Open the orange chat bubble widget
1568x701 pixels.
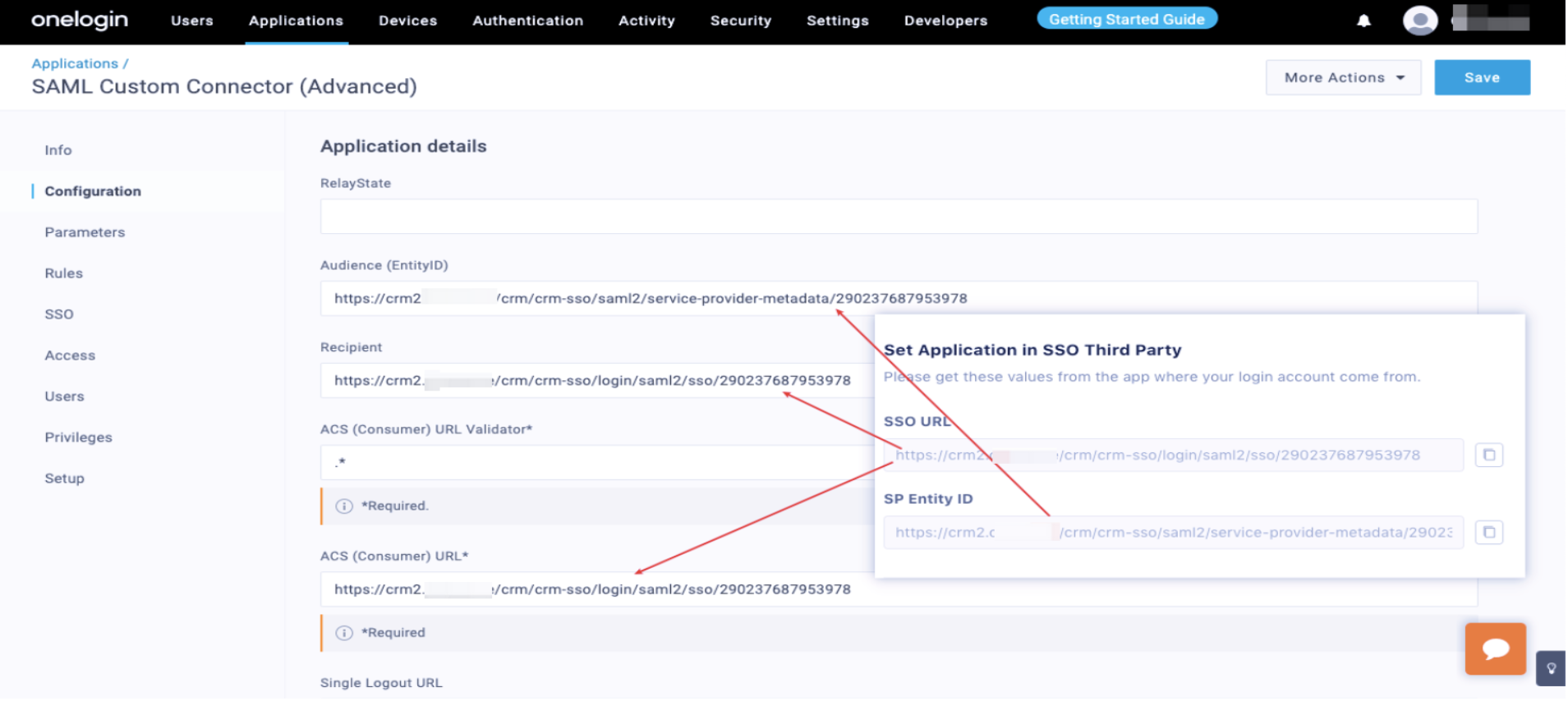pos(1495,649)
